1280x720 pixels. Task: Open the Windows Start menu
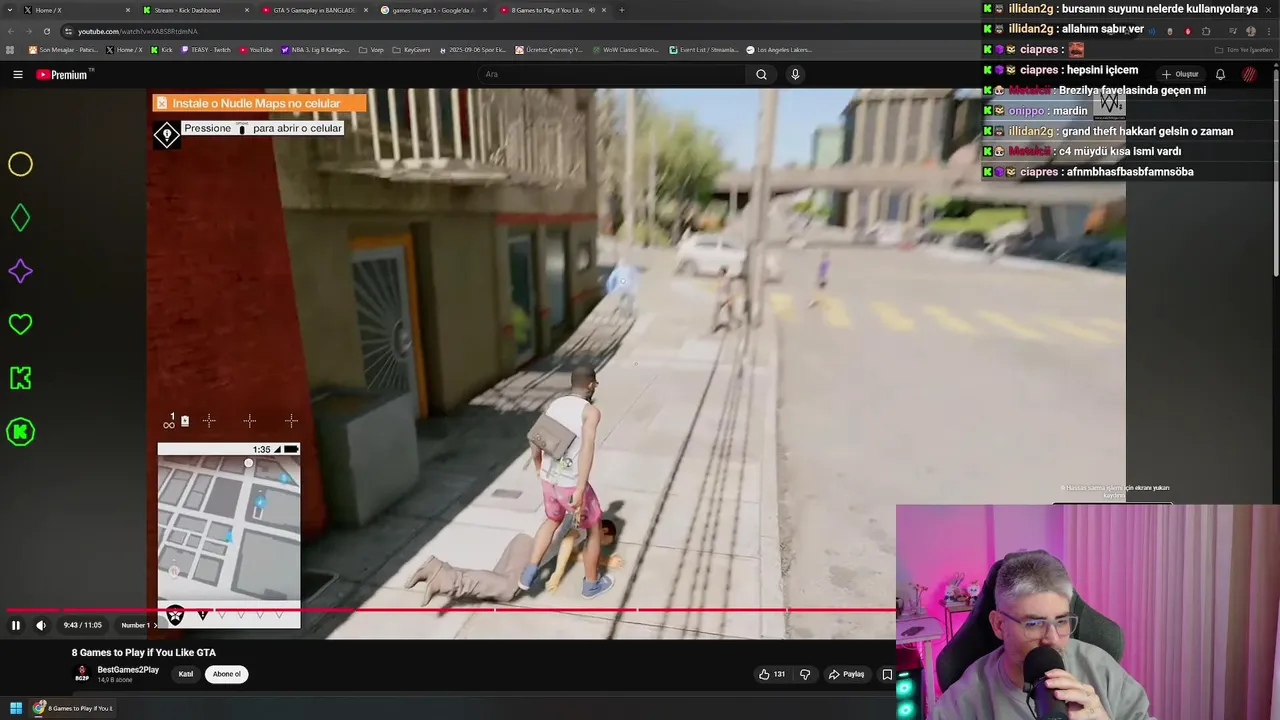click(16, 708)
